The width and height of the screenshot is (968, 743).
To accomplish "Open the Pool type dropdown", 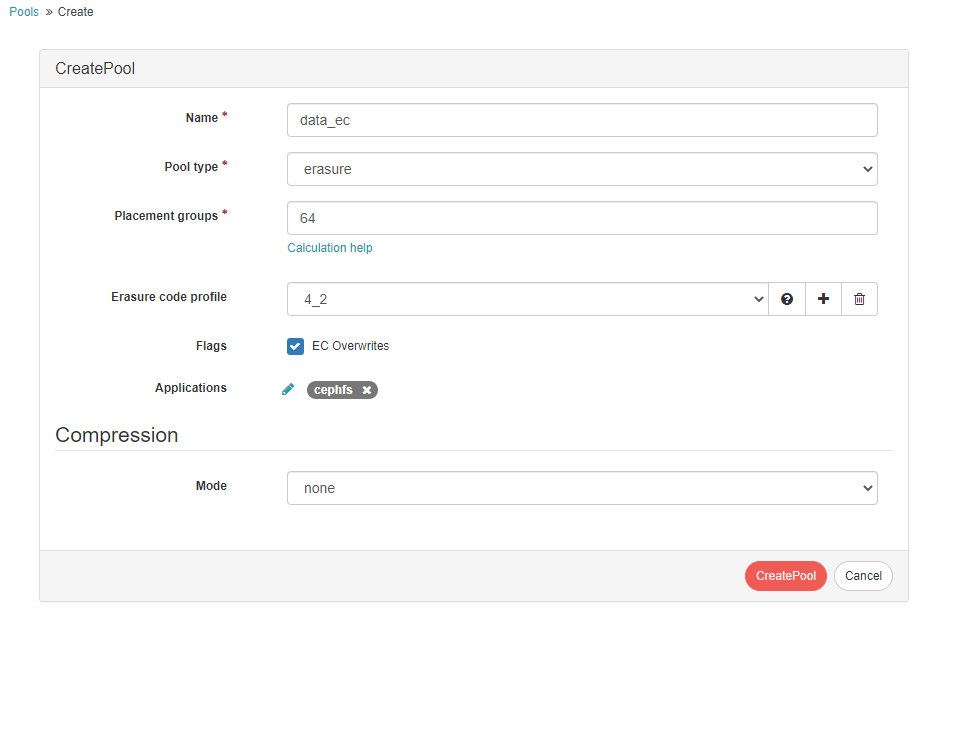I will coord(582,169).
